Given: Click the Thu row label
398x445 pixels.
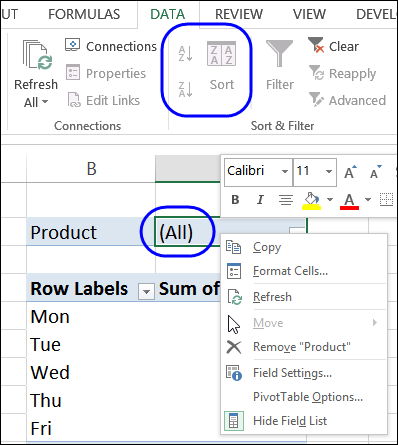Looking at the screenshot, I should [x=91, y=400].
